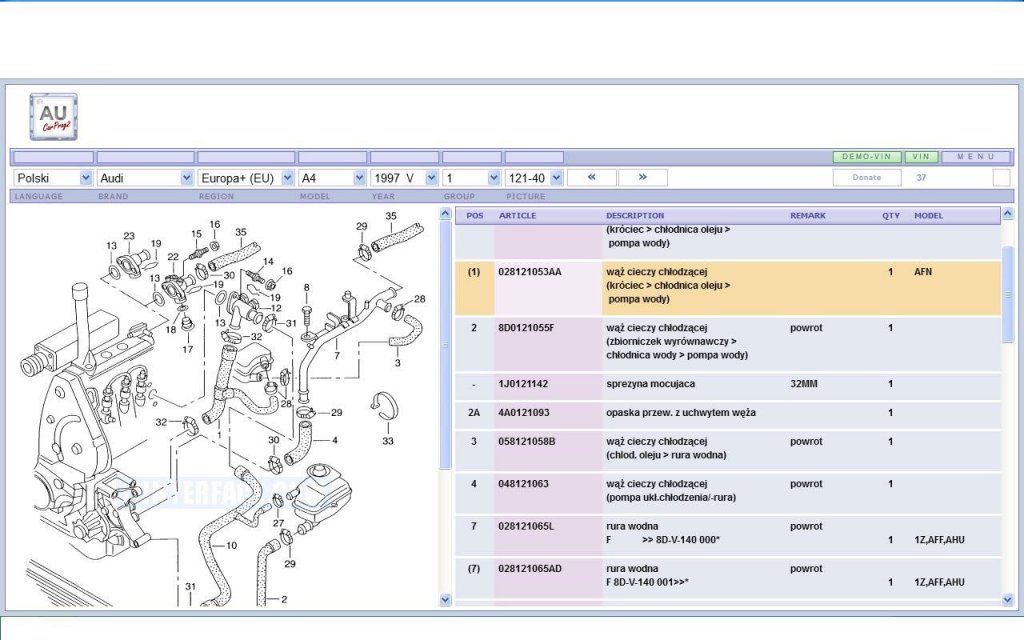
Task: Click down arrow of diagram scrollbar
Action: [445, 600]
